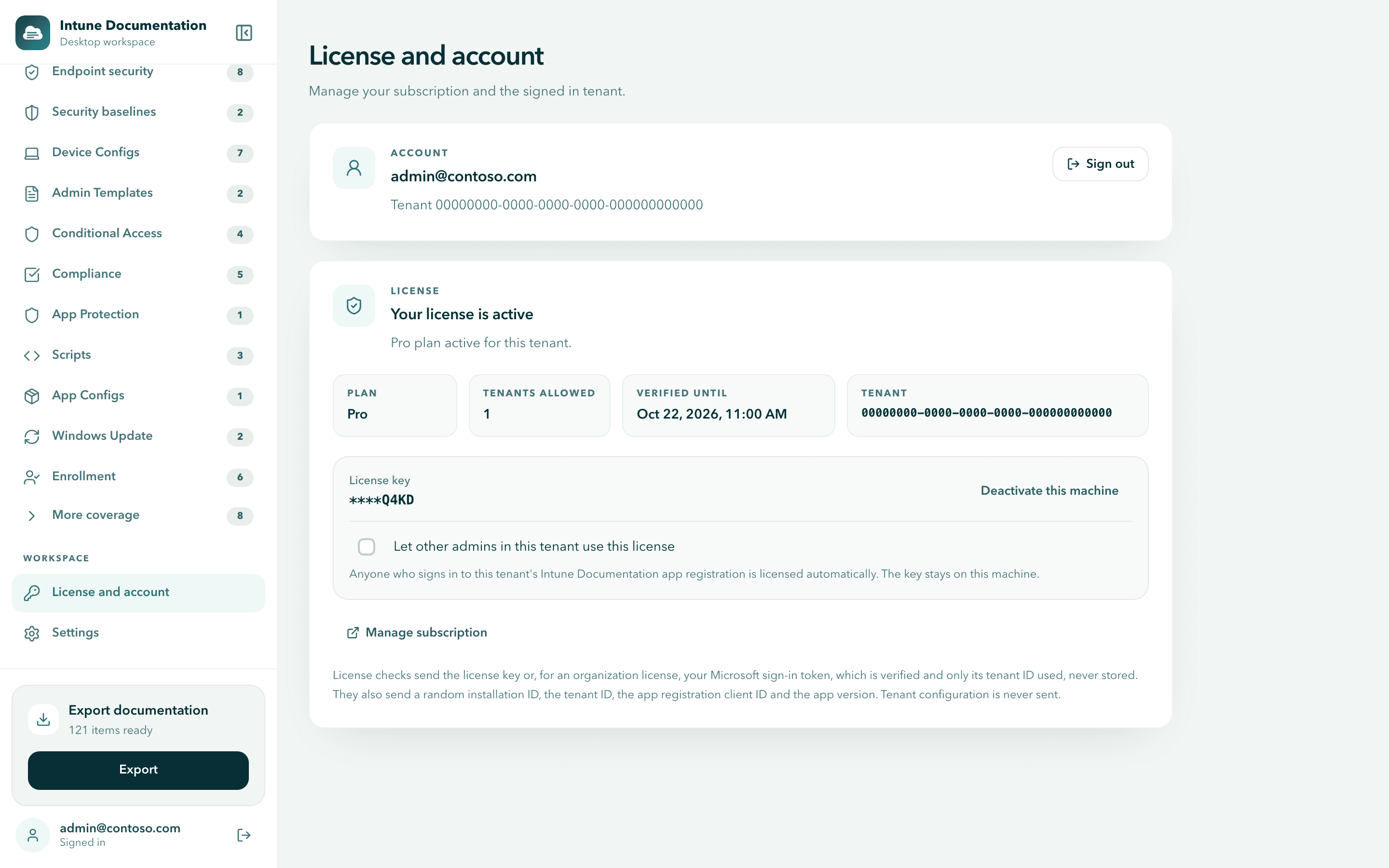Open More coverage menu entry
1389x868 pixels.
click(138, 515)
